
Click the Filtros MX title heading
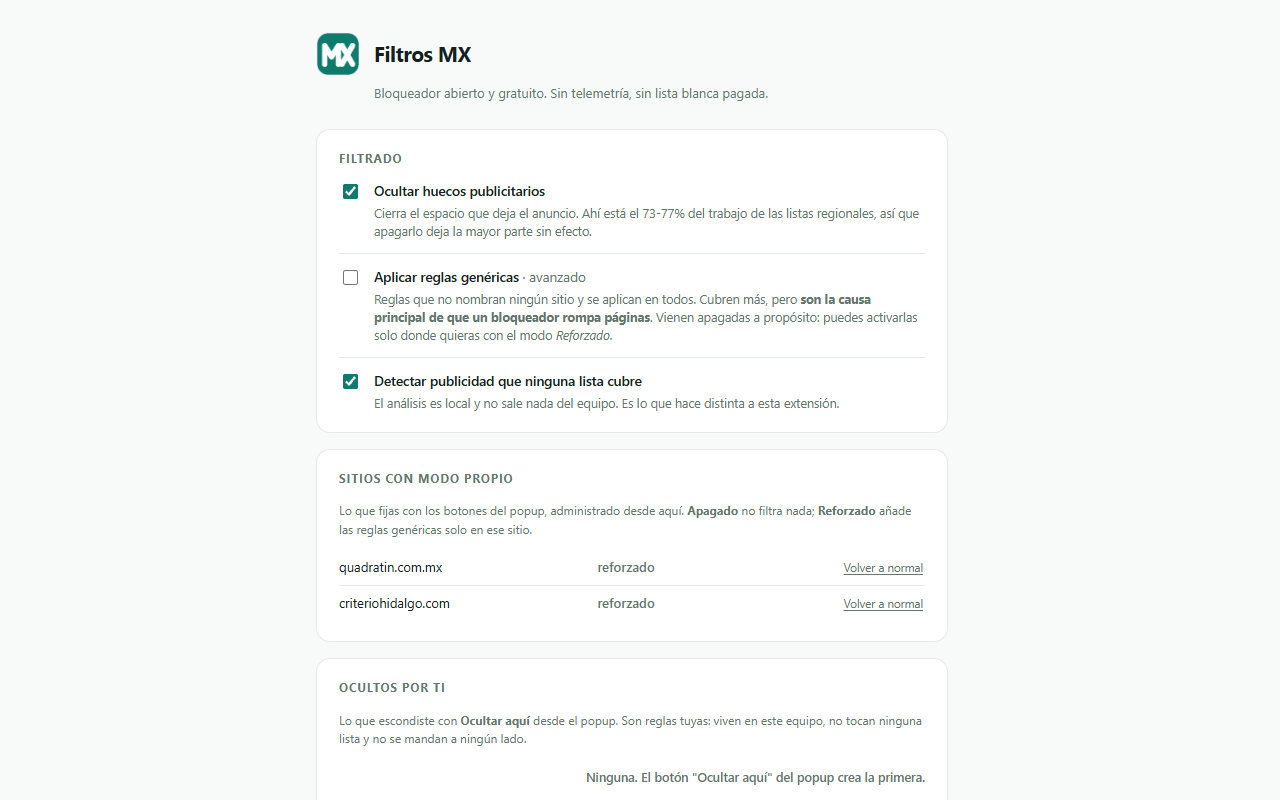pyautogui.click(x=422, y=55)
